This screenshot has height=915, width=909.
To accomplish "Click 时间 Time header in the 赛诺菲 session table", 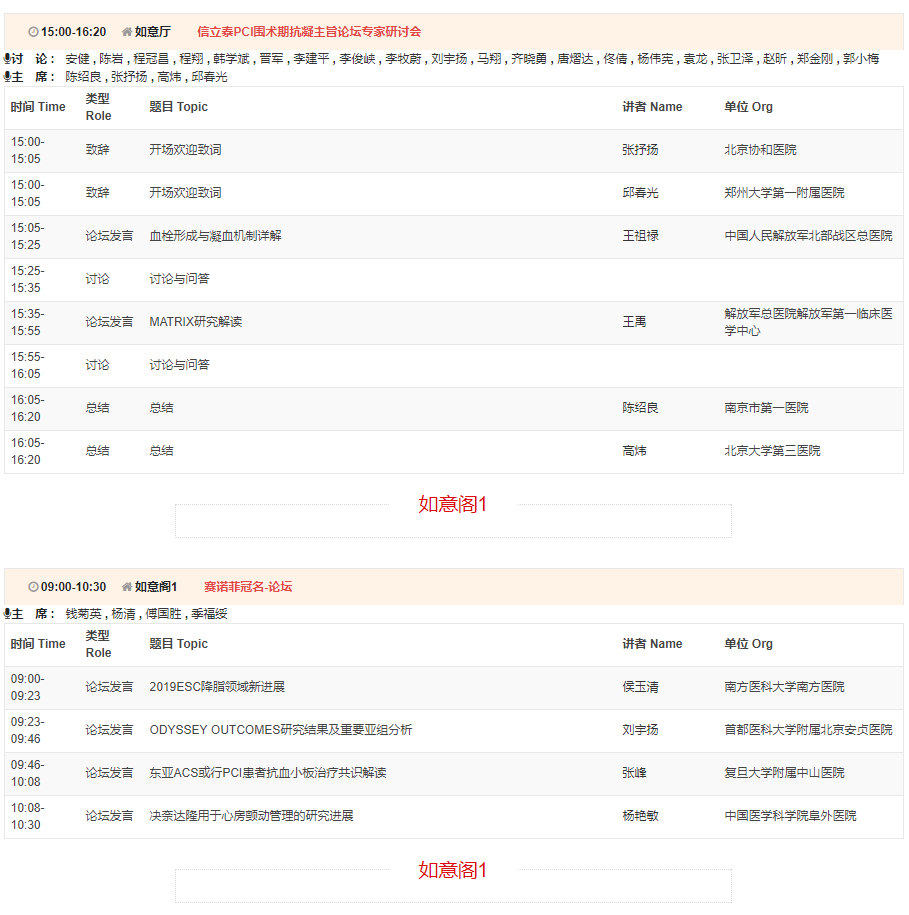I will click(38, 644).
